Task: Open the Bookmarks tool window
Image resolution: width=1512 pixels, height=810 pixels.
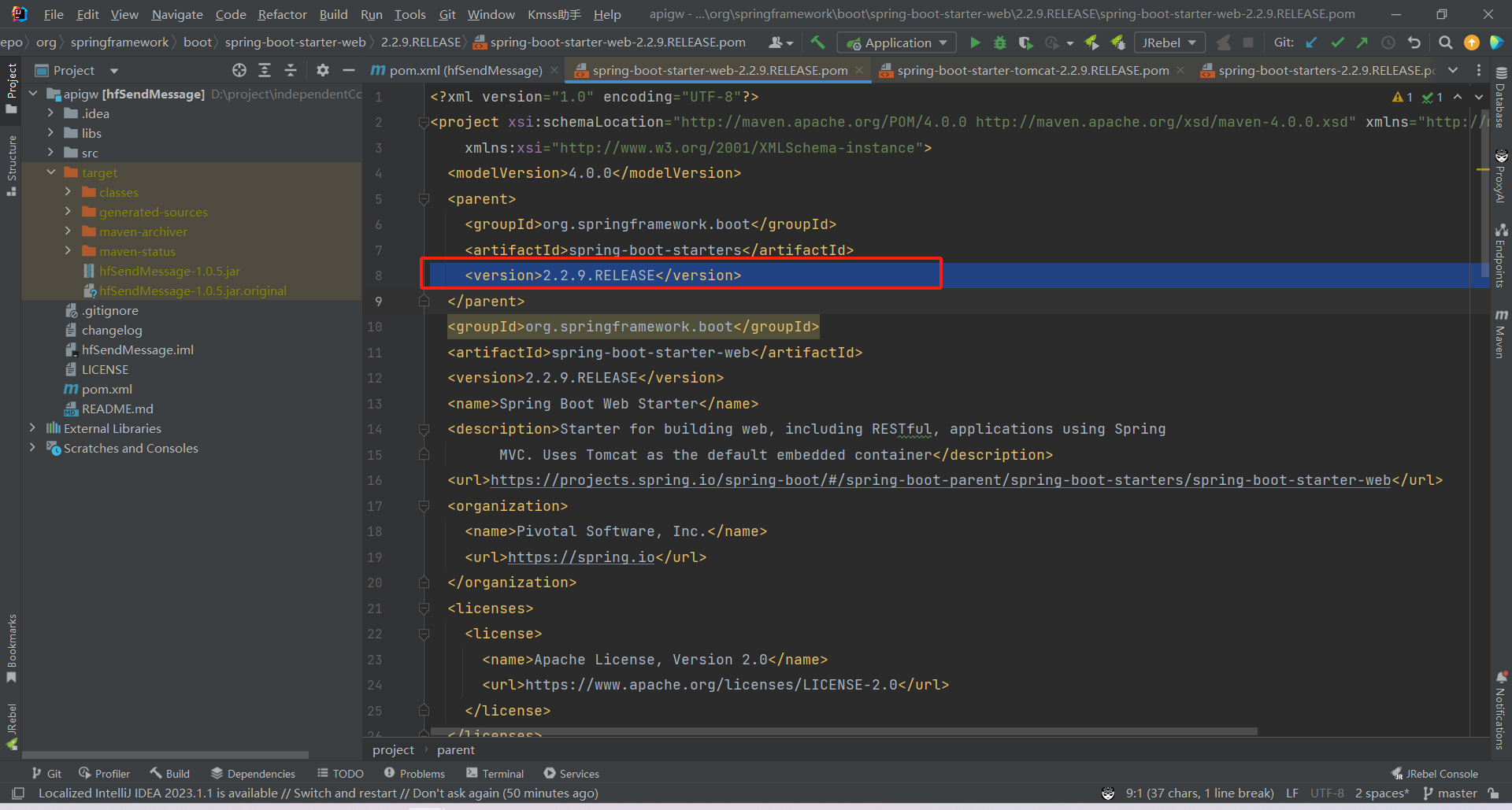Action: tap(11, 649)
